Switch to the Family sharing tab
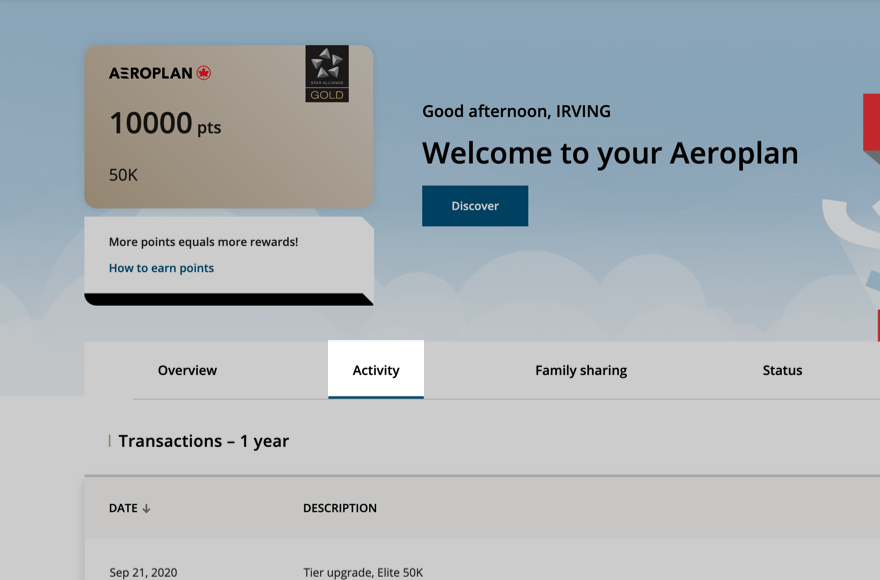This screenshot has height=580, width=880. coord(581,370)
